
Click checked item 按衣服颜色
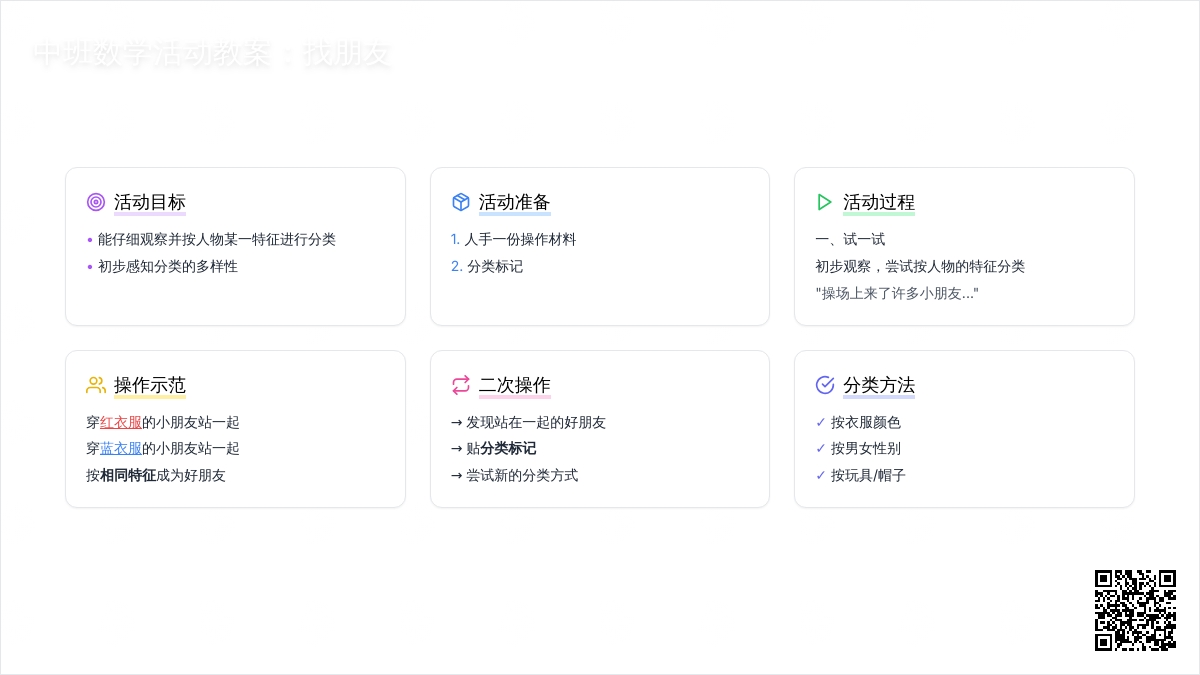coord(858,422)
